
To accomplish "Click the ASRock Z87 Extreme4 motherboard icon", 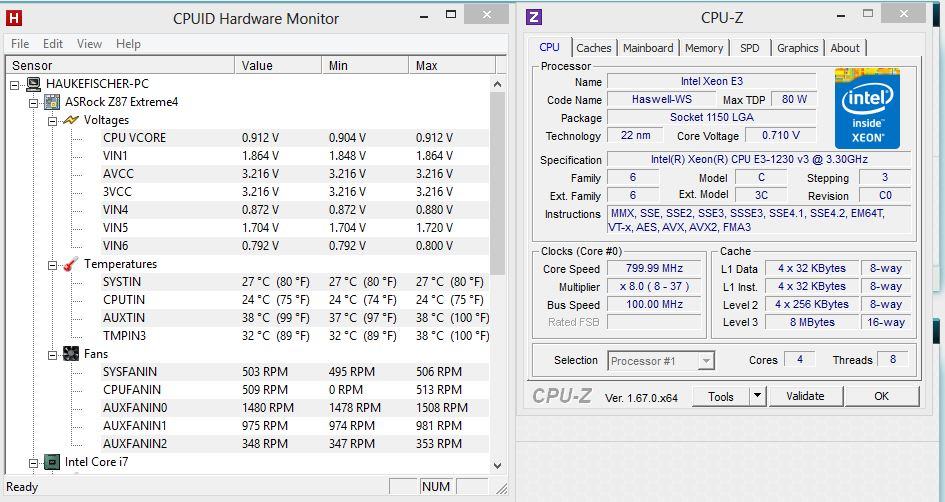I will (52, 102).
